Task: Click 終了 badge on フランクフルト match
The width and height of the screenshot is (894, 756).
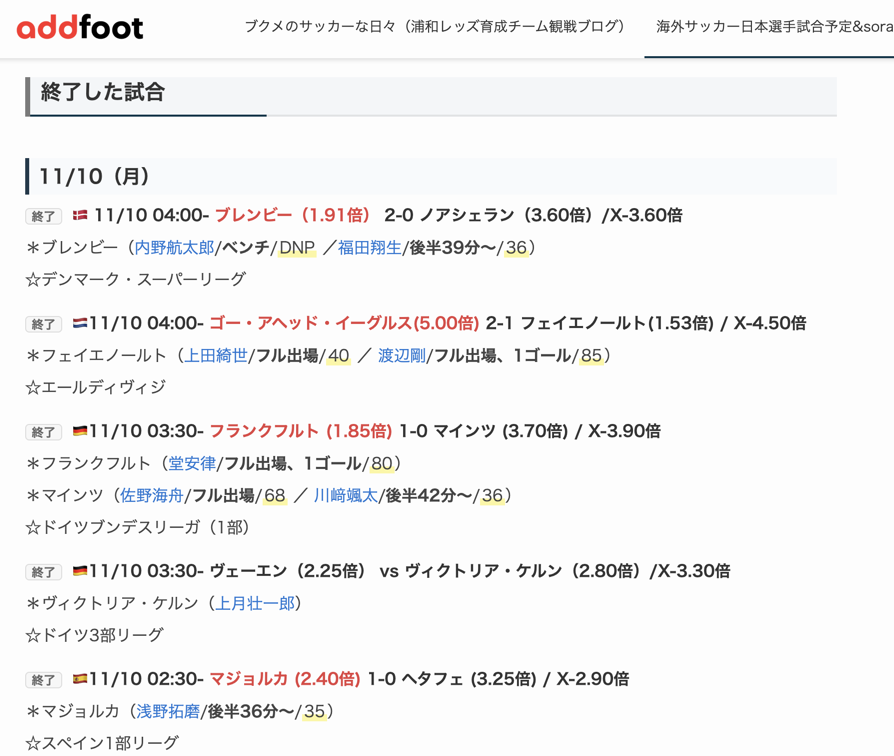Action: [43, 432]
